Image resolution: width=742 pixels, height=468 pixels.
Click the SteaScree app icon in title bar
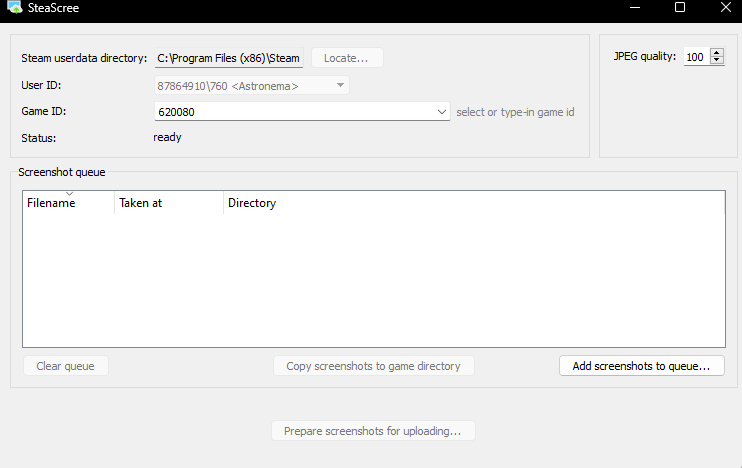14,8
